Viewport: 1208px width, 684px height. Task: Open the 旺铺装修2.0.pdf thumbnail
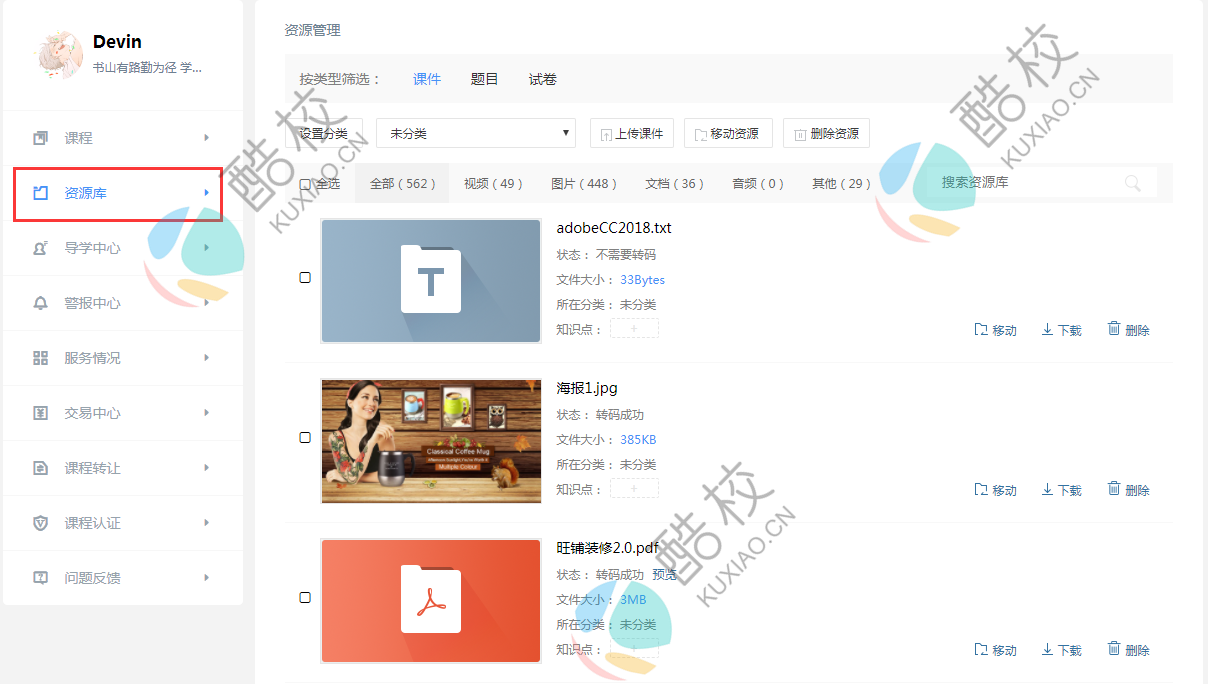(x=431, y=601)
